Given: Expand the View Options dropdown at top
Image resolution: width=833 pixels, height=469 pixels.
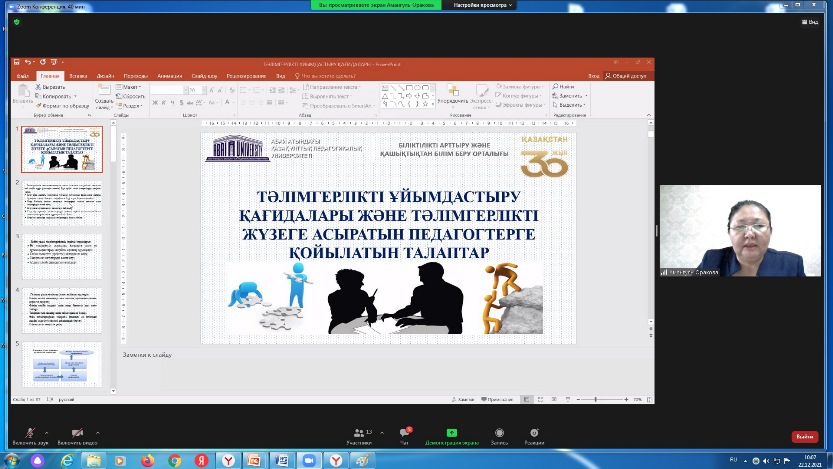Looking at the screenshot, I should click(x=485, y=5).
